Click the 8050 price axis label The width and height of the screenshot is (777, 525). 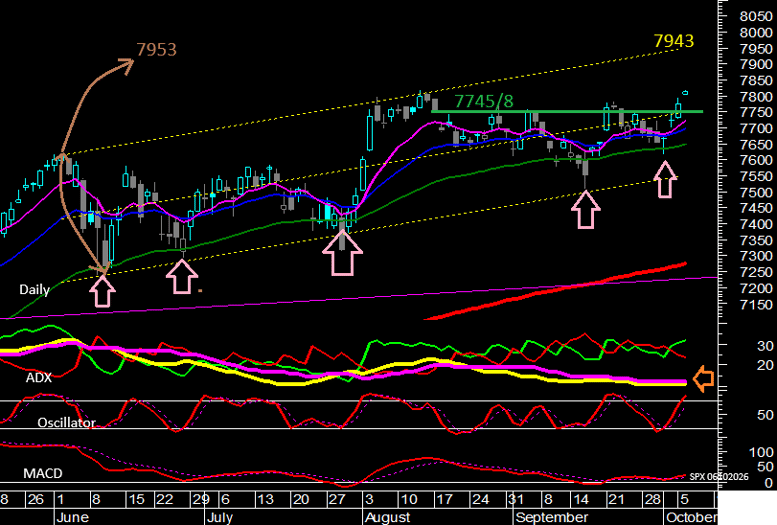point(756,16)
